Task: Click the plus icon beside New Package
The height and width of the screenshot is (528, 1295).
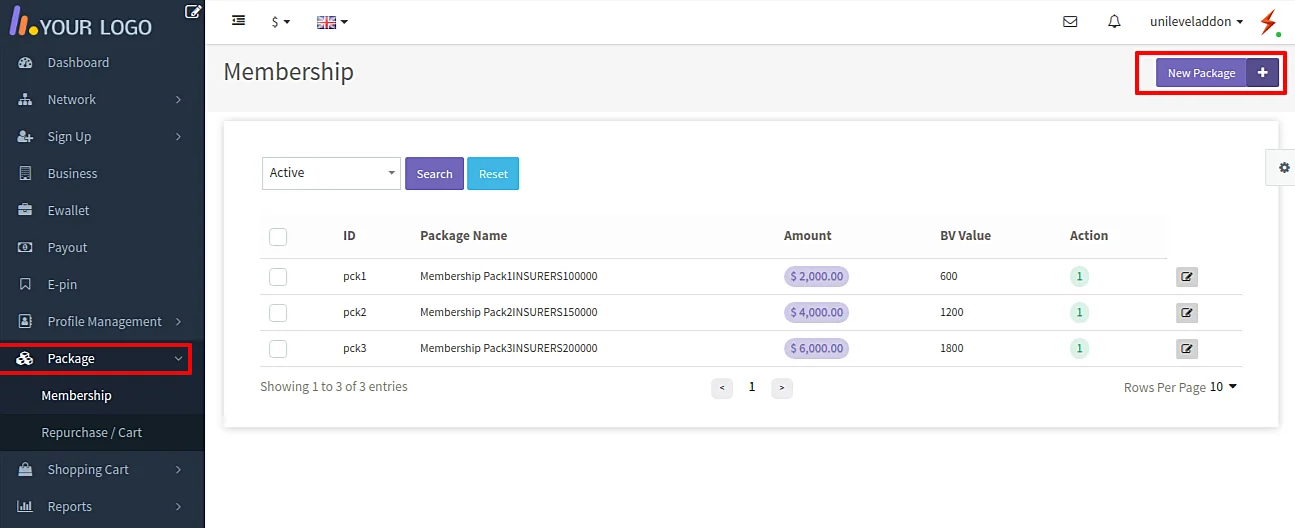Action: [1263, 73]
